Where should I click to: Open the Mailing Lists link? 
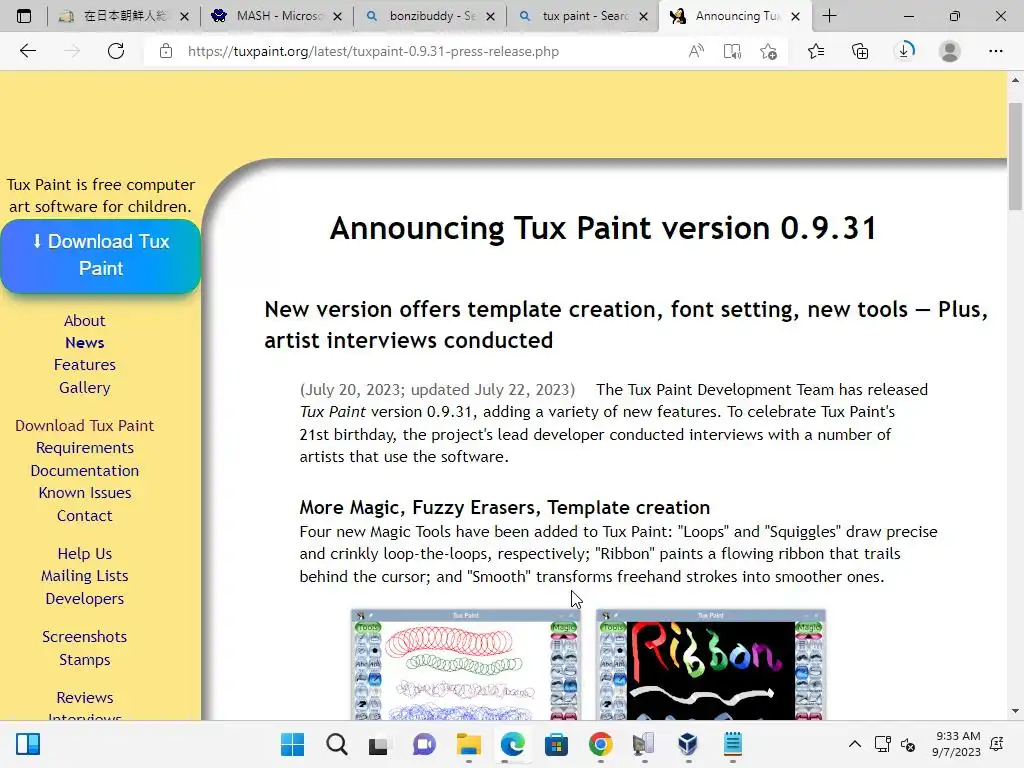[x=84, y=576]
